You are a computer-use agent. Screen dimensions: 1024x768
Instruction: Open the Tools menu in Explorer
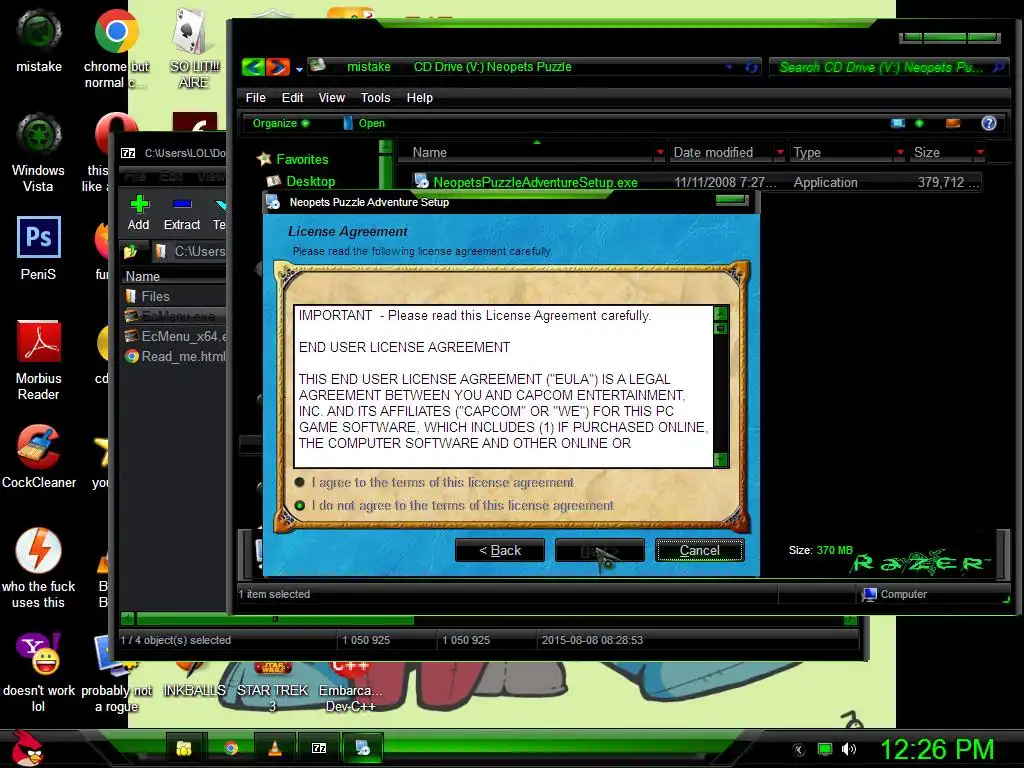375,98
